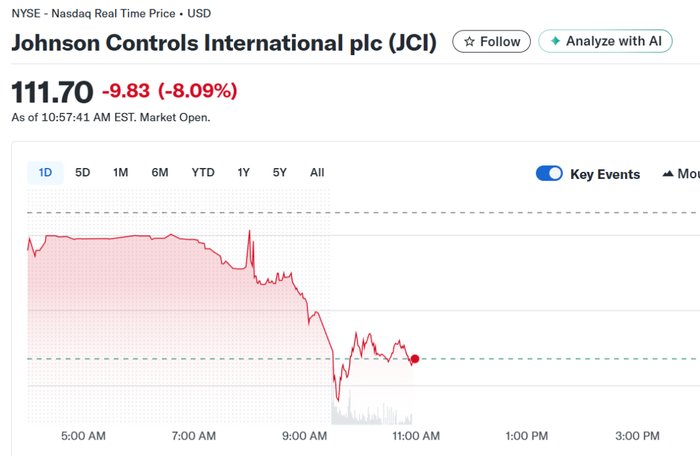Switch chart to 5D range

pos(83,172)
